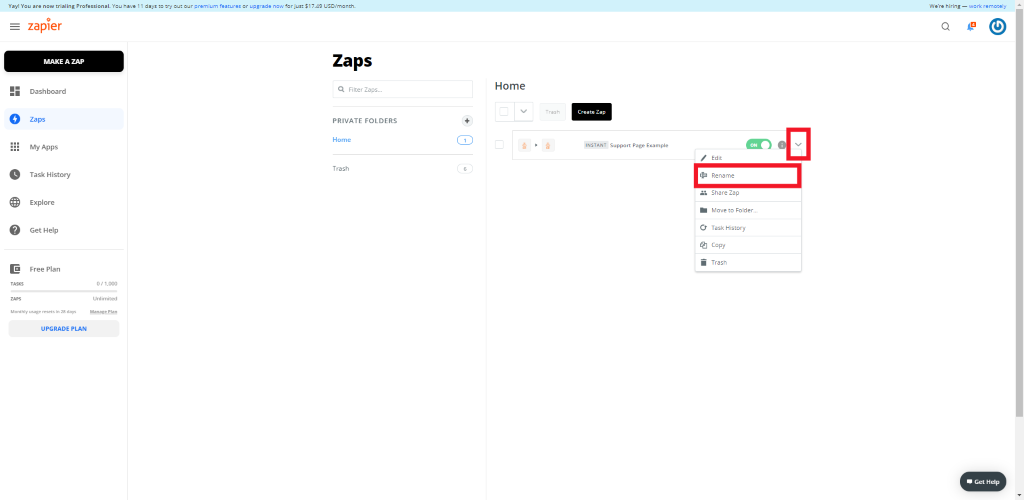Go to My Apps in the sidebar
The width and height of the screenshot is (1024, 500).
[x=64, y=147]
